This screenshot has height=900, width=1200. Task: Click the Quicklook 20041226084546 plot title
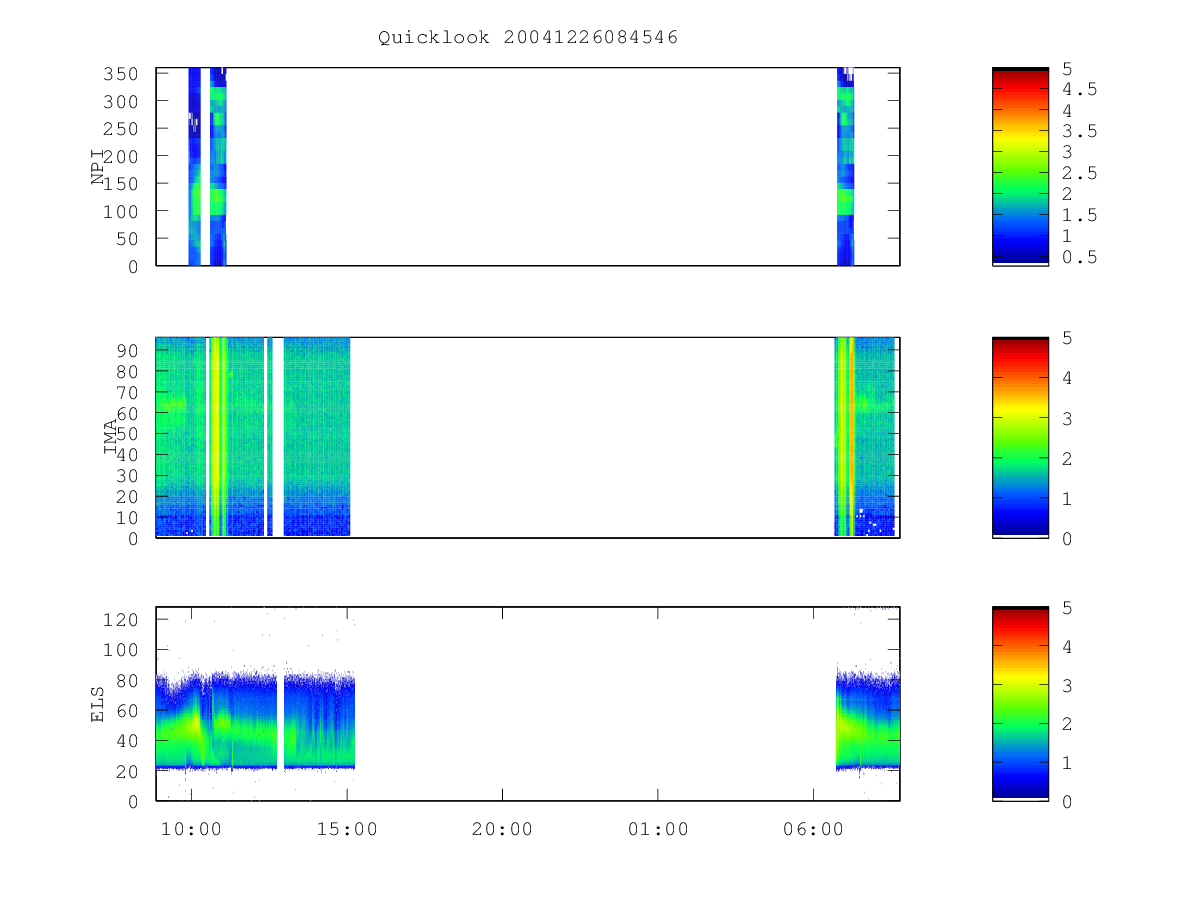tap(528, 38)
